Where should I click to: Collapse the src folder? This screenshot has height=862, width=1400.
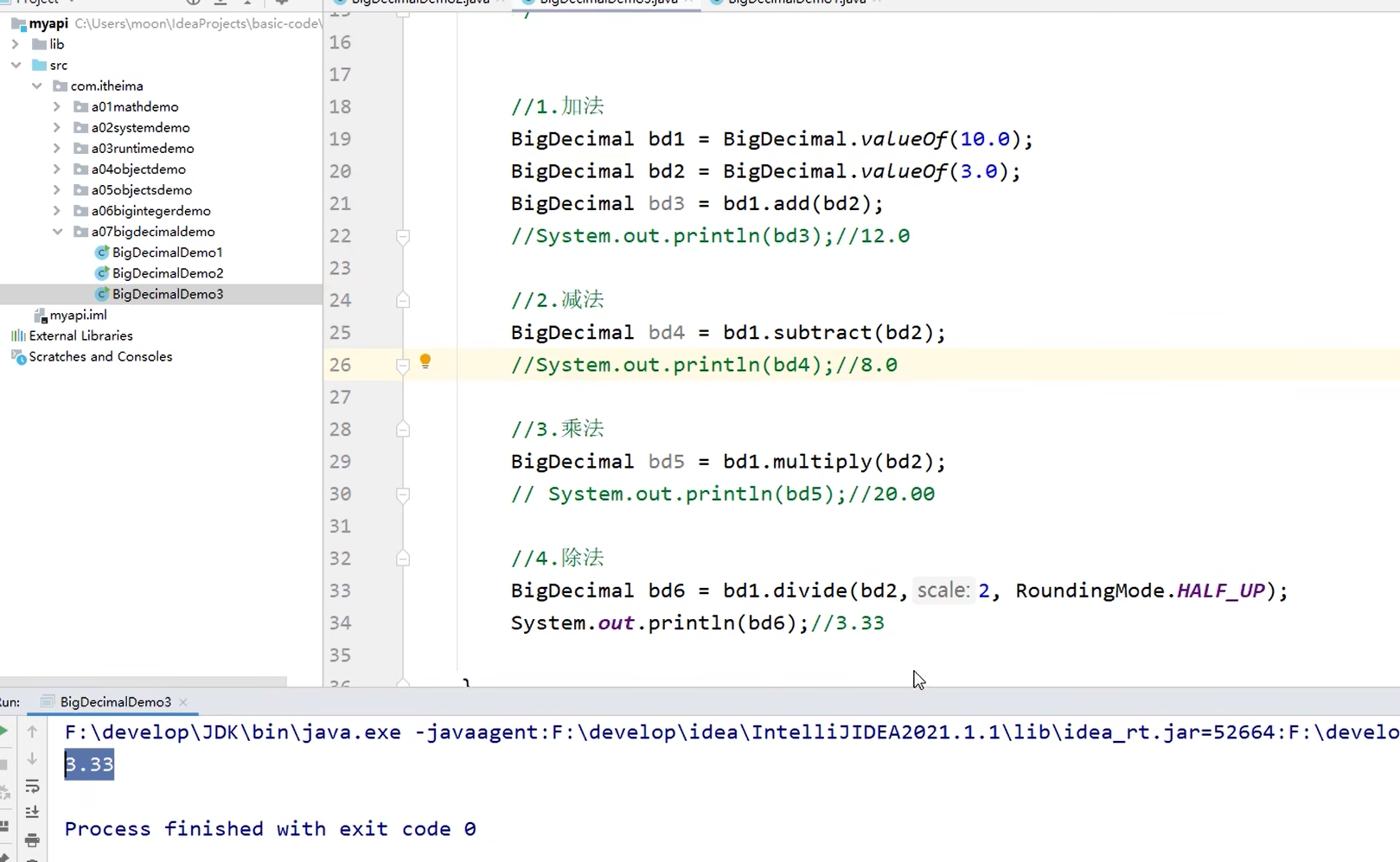click(x=16, y=65)
